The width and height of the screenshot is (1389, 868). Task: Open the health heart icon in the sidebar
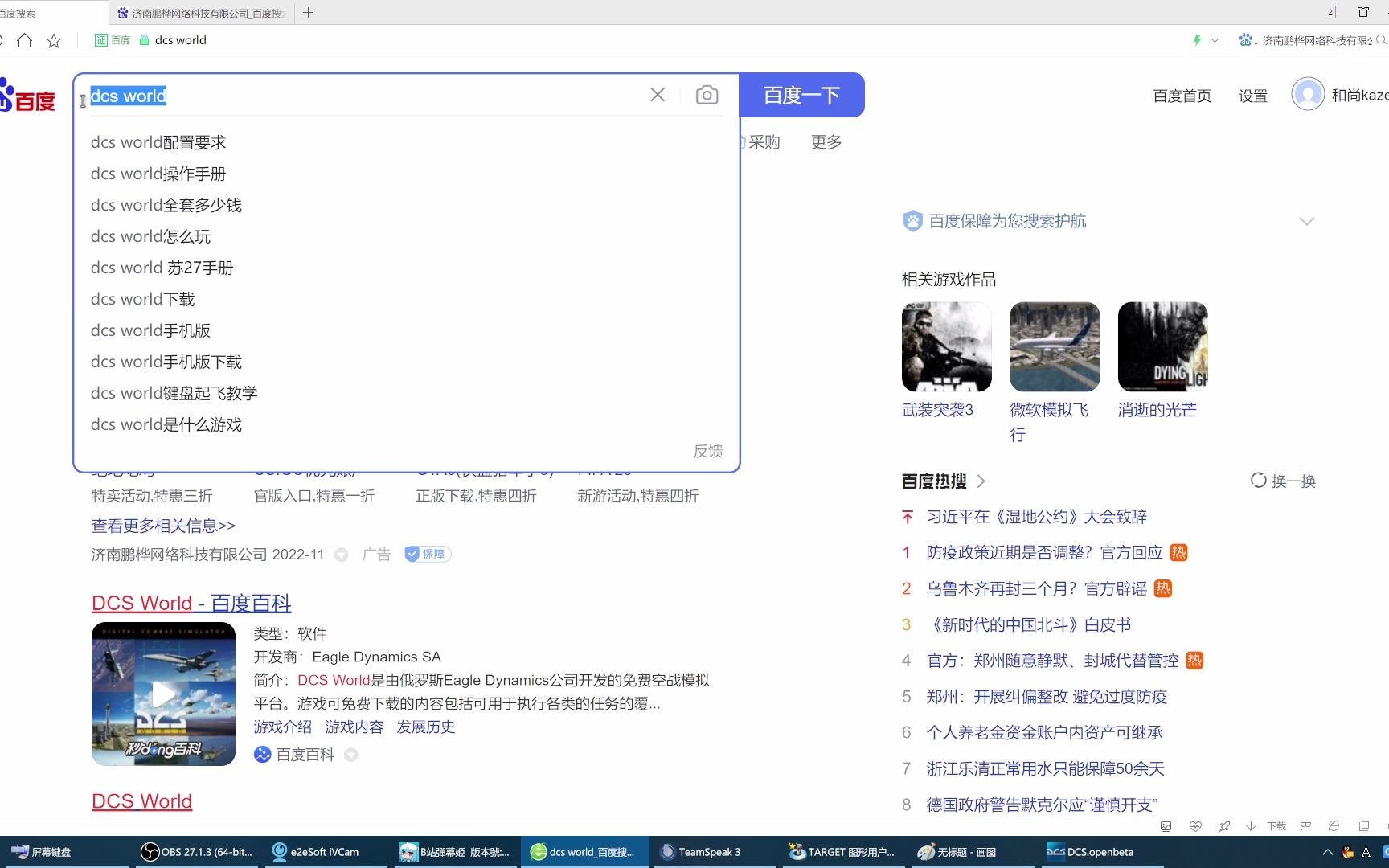click(1195, 826)
